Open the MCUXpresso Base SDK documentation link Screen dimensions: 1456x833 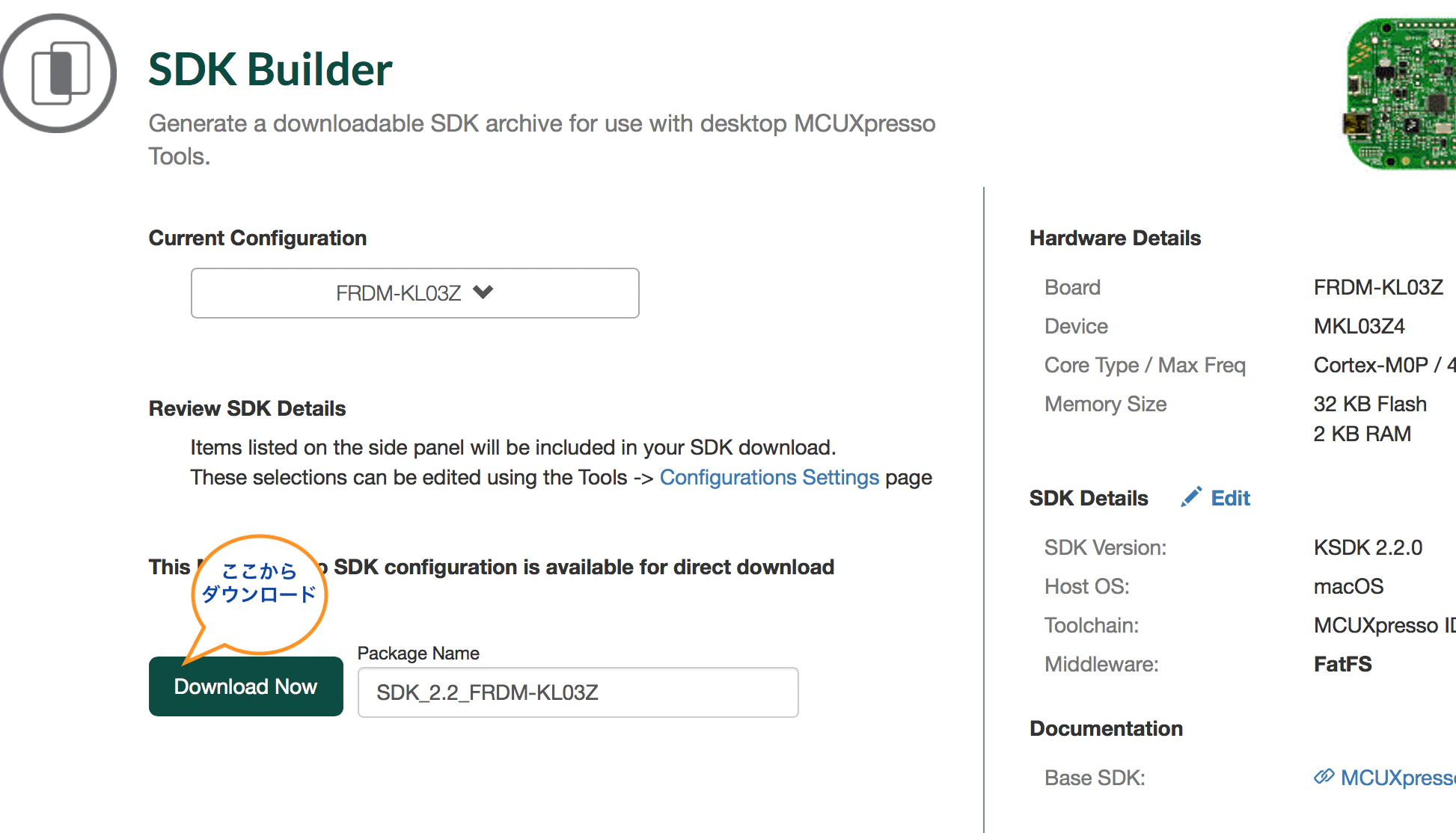coord(1398,778)
